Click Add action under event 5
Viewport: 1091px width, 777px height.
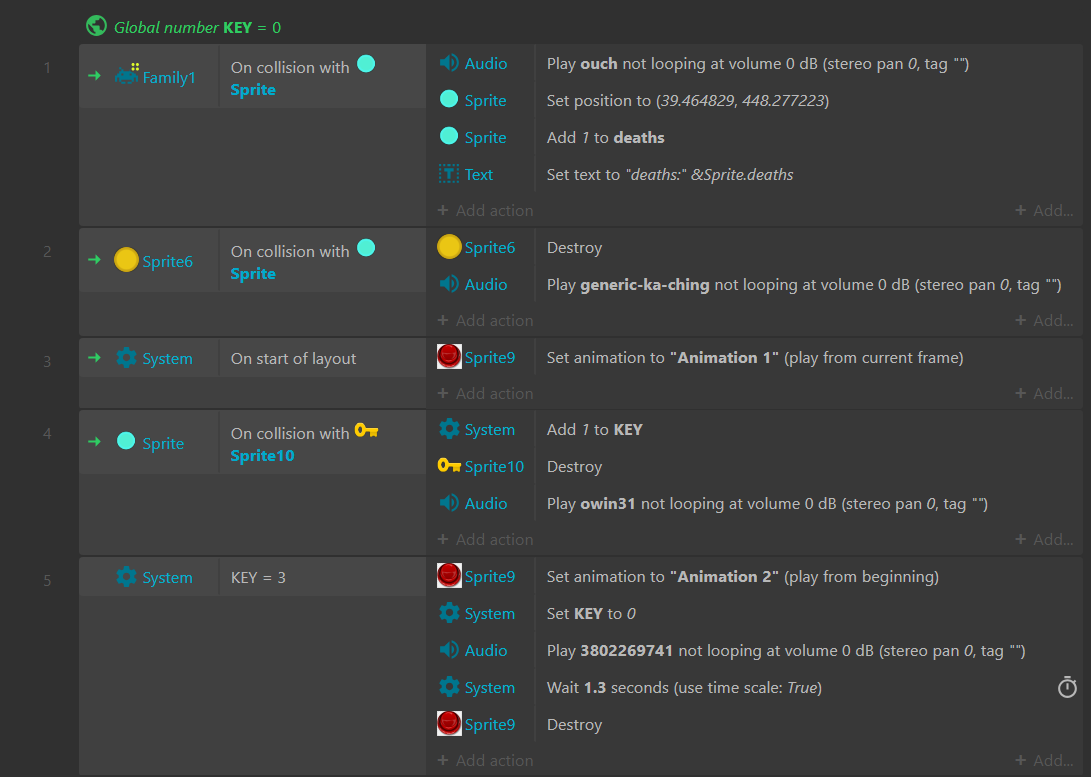pos(485,761)
